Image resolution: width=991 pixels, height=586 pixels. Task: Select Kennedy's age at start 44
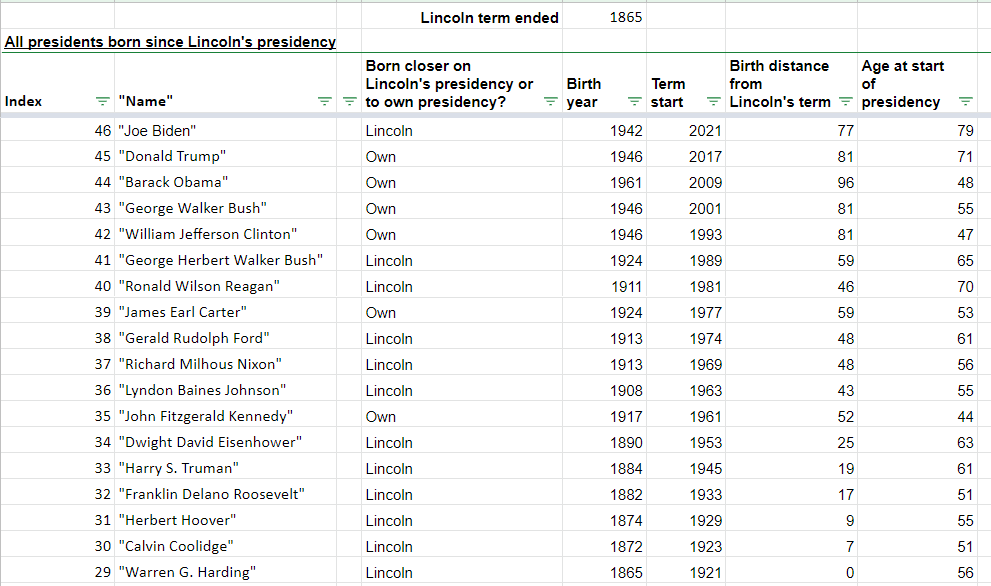[x=918, y=416]
